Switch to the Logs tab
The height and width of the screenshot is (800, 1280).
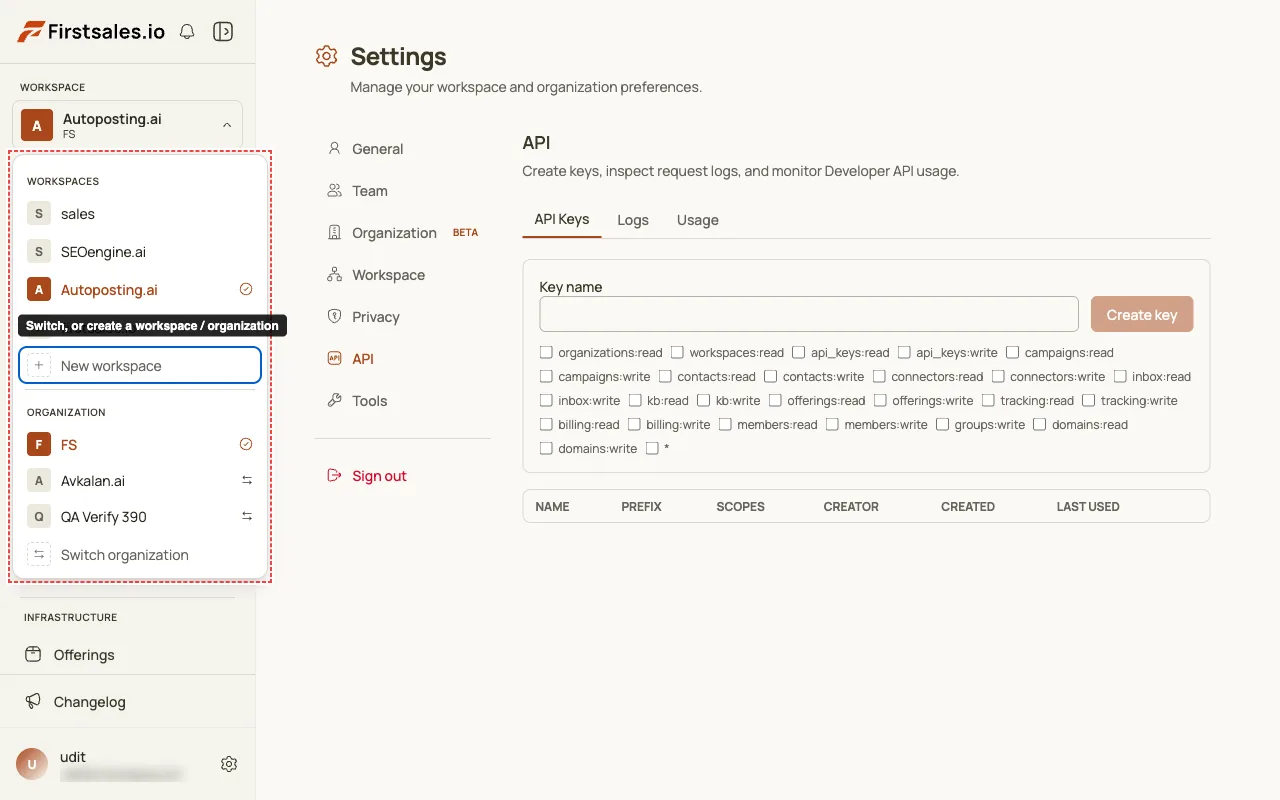point(633,220)
